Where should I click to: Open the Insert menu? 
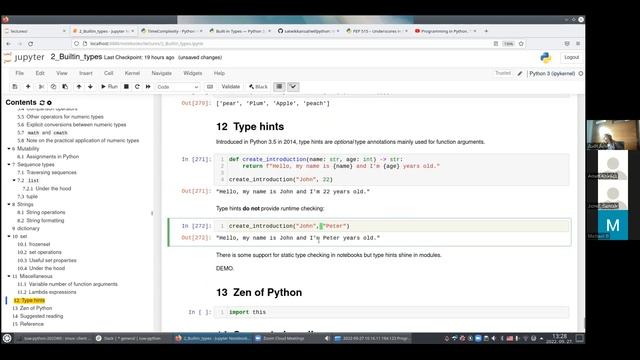pos(86,73)
